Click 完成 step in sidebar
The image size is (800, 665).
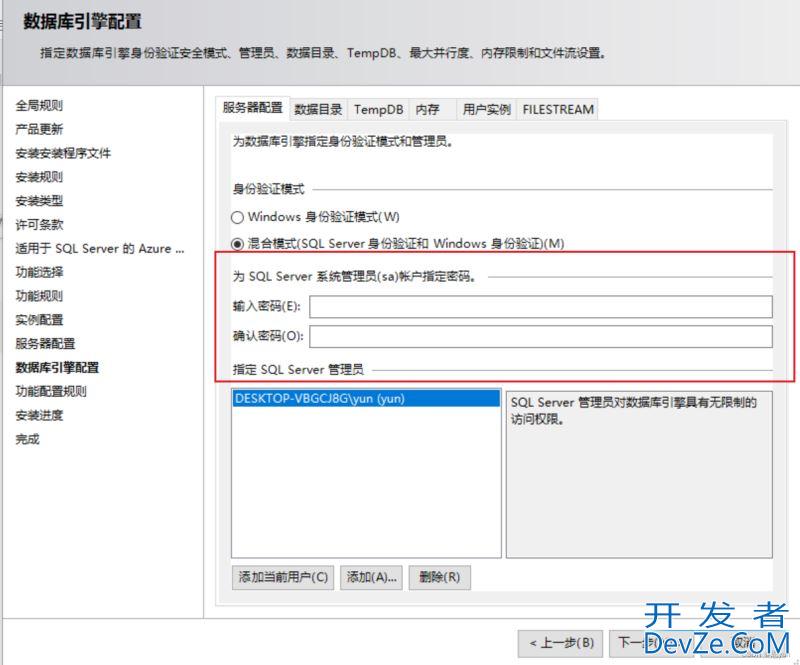pyautogui.click(x=28, y=439)
